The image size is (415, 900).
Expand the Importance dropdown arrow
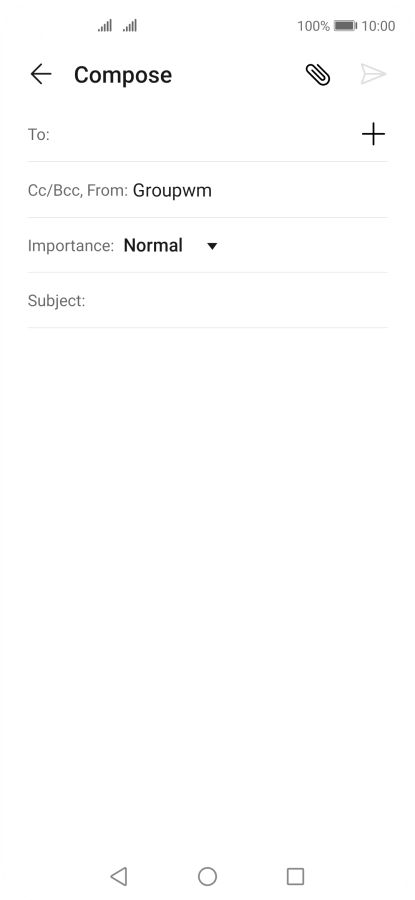[x=212, y=246]
